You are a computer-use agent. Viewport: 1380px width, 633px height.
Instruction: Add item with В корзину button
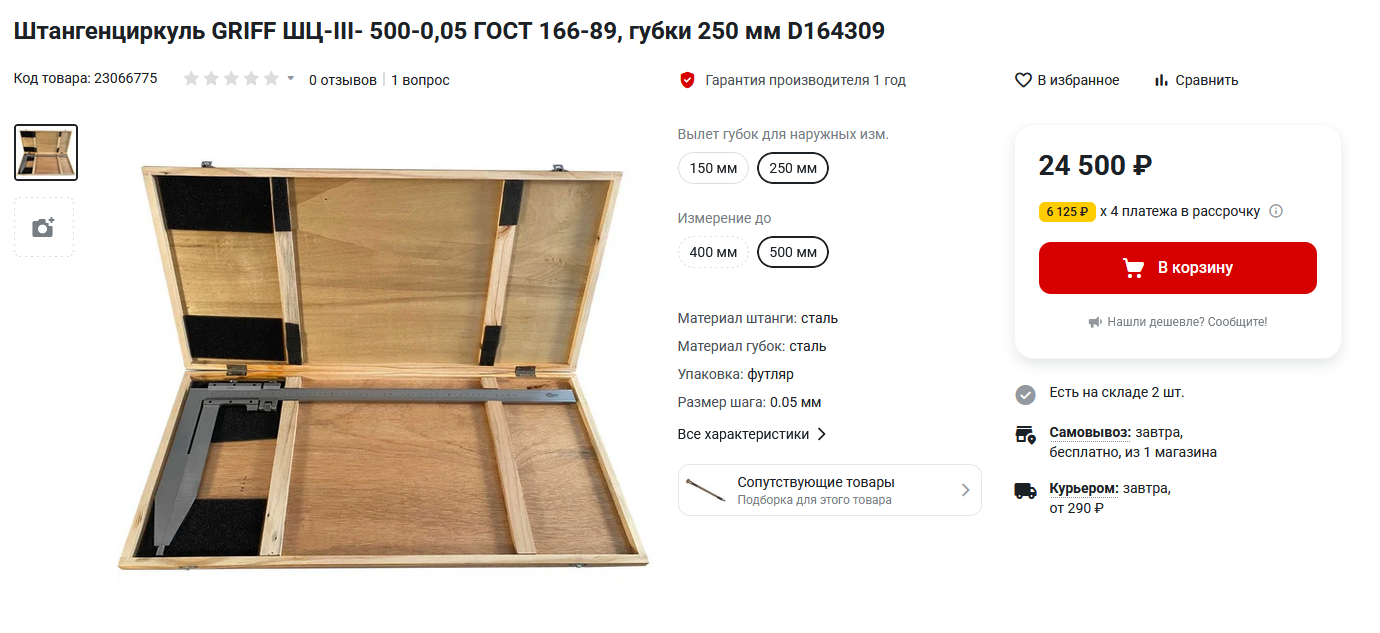(1178, 268)
